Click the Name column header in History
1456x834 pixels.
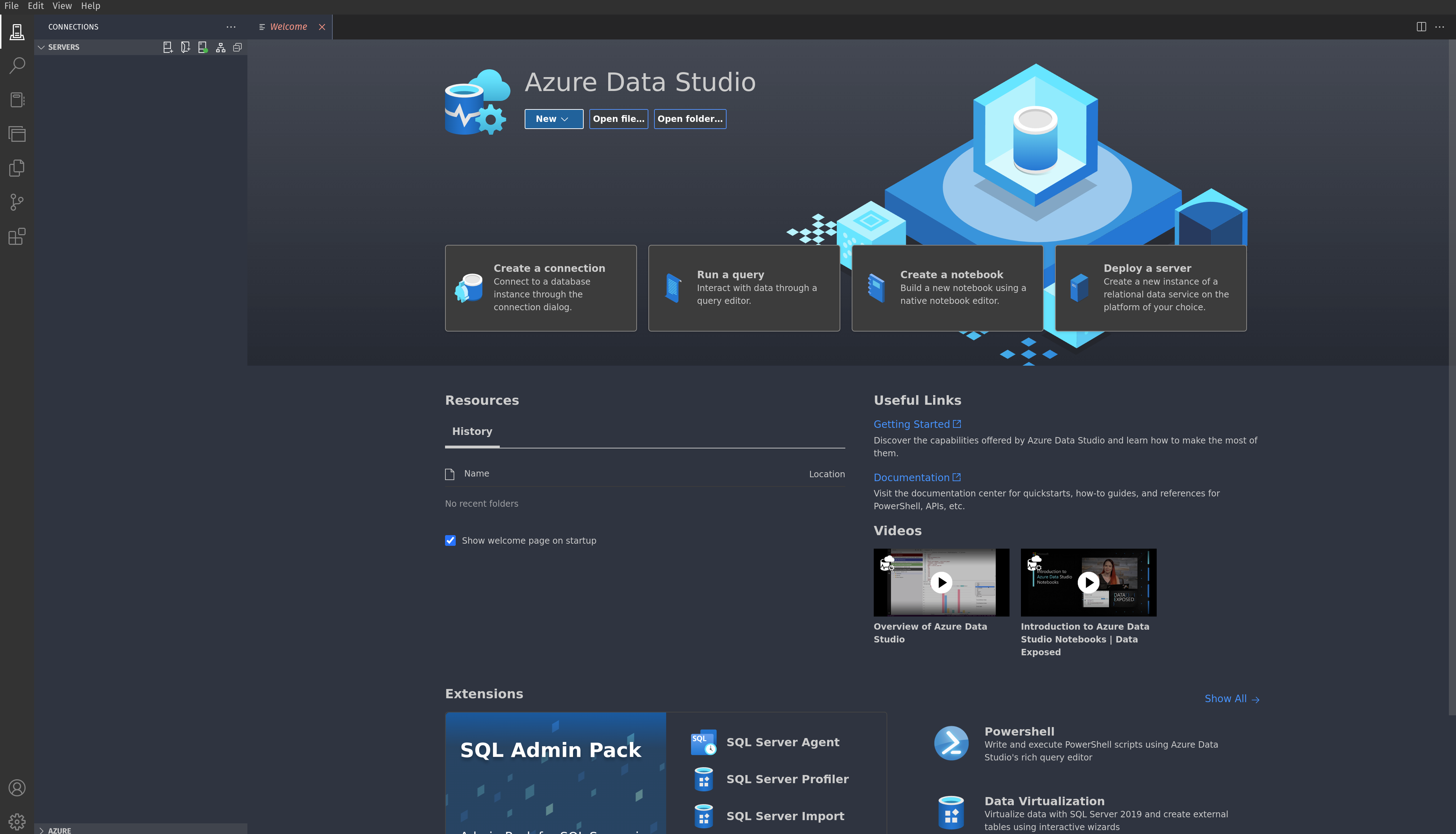476,474
